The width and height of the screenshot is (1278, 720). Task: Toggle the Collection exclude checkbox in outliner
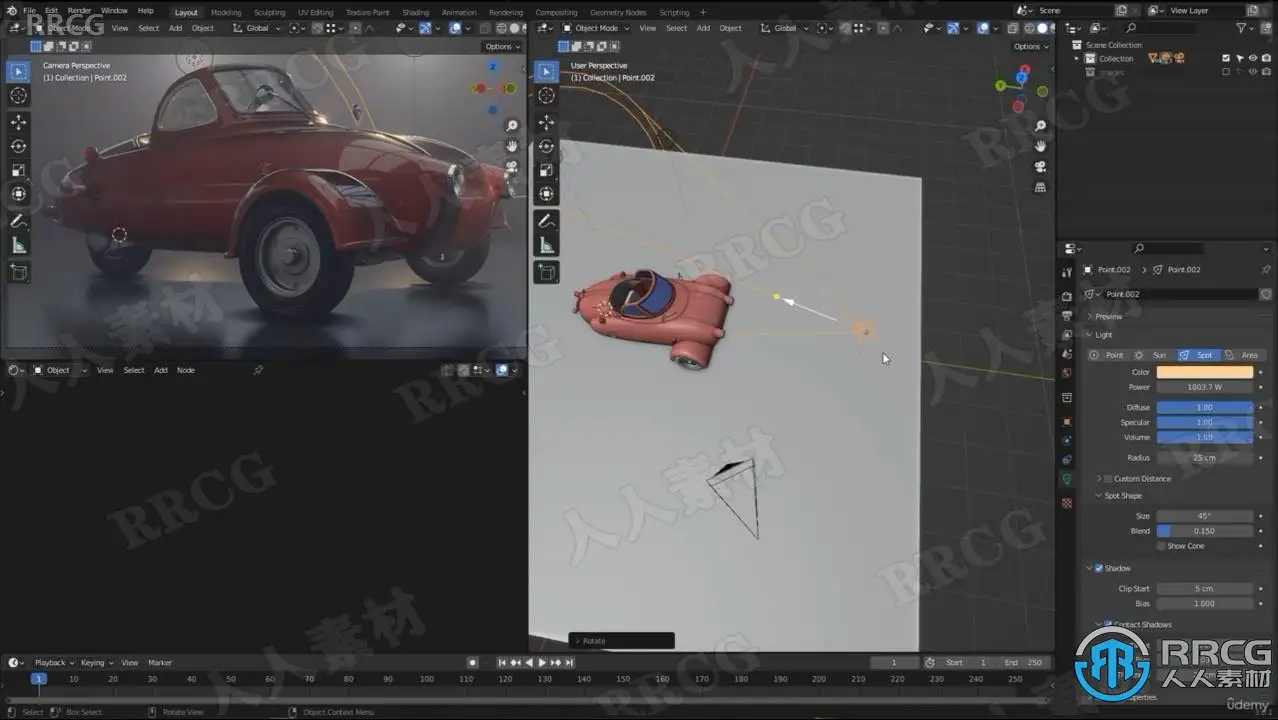click(1226, 58)
